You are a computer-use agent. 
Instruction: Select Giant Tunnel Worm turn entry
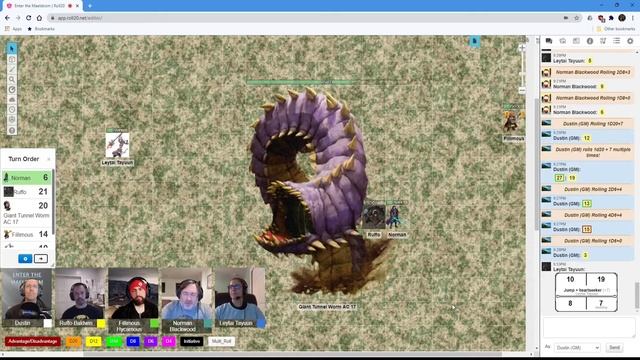coord(27,212)
